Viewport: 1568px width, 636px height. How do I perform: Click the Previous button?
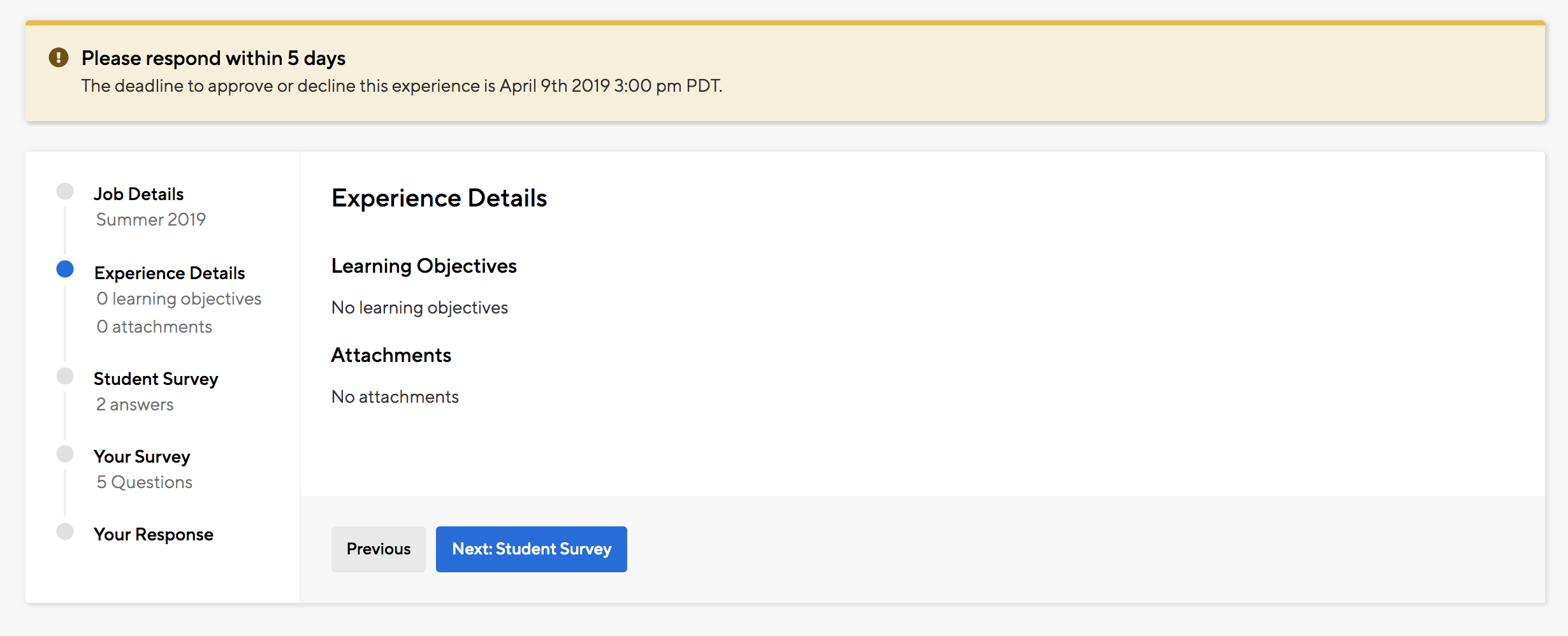coord(378,549)
